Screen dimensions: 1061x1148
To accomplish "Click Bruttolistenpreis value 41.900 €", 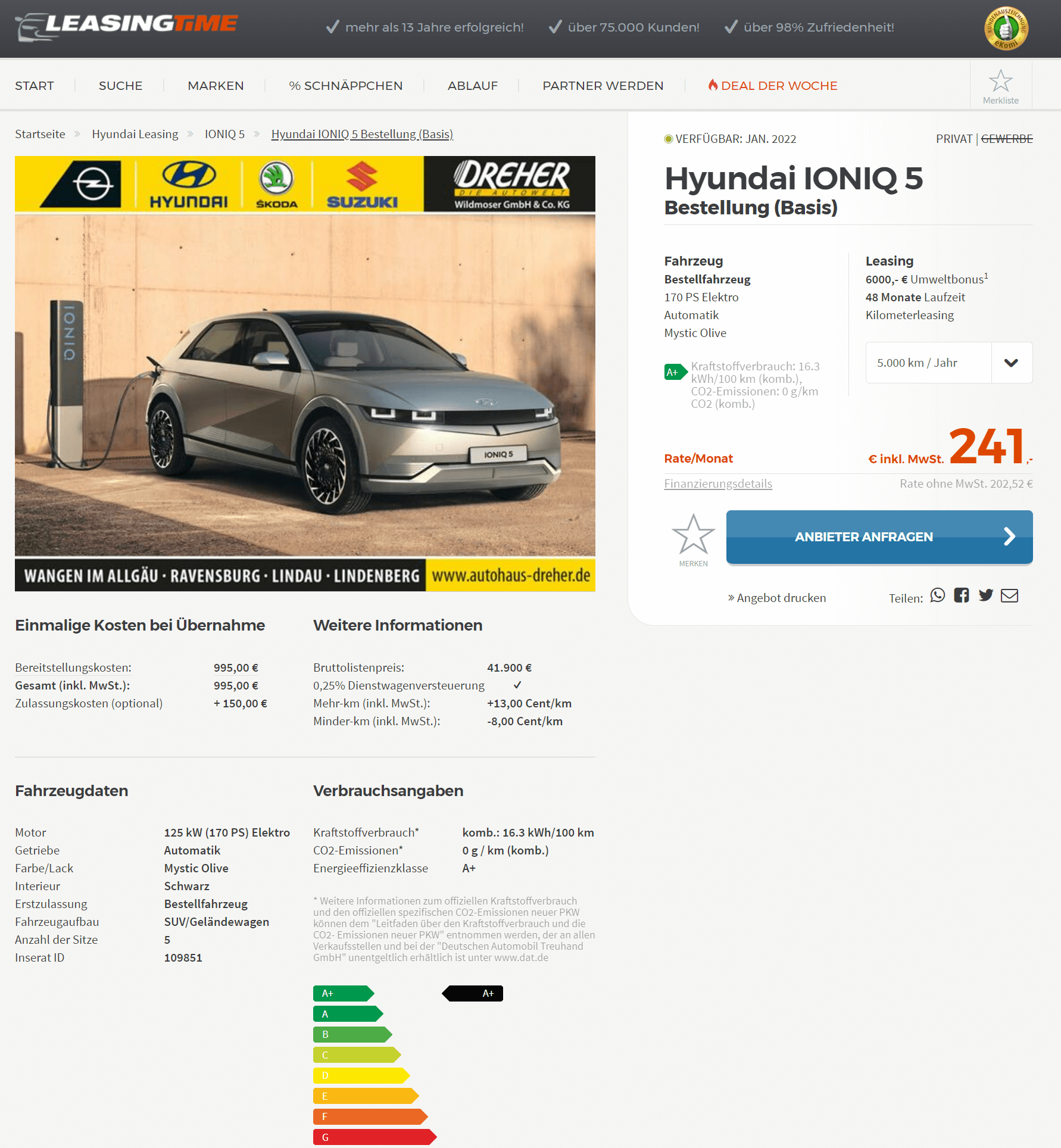I will point(510,667).
